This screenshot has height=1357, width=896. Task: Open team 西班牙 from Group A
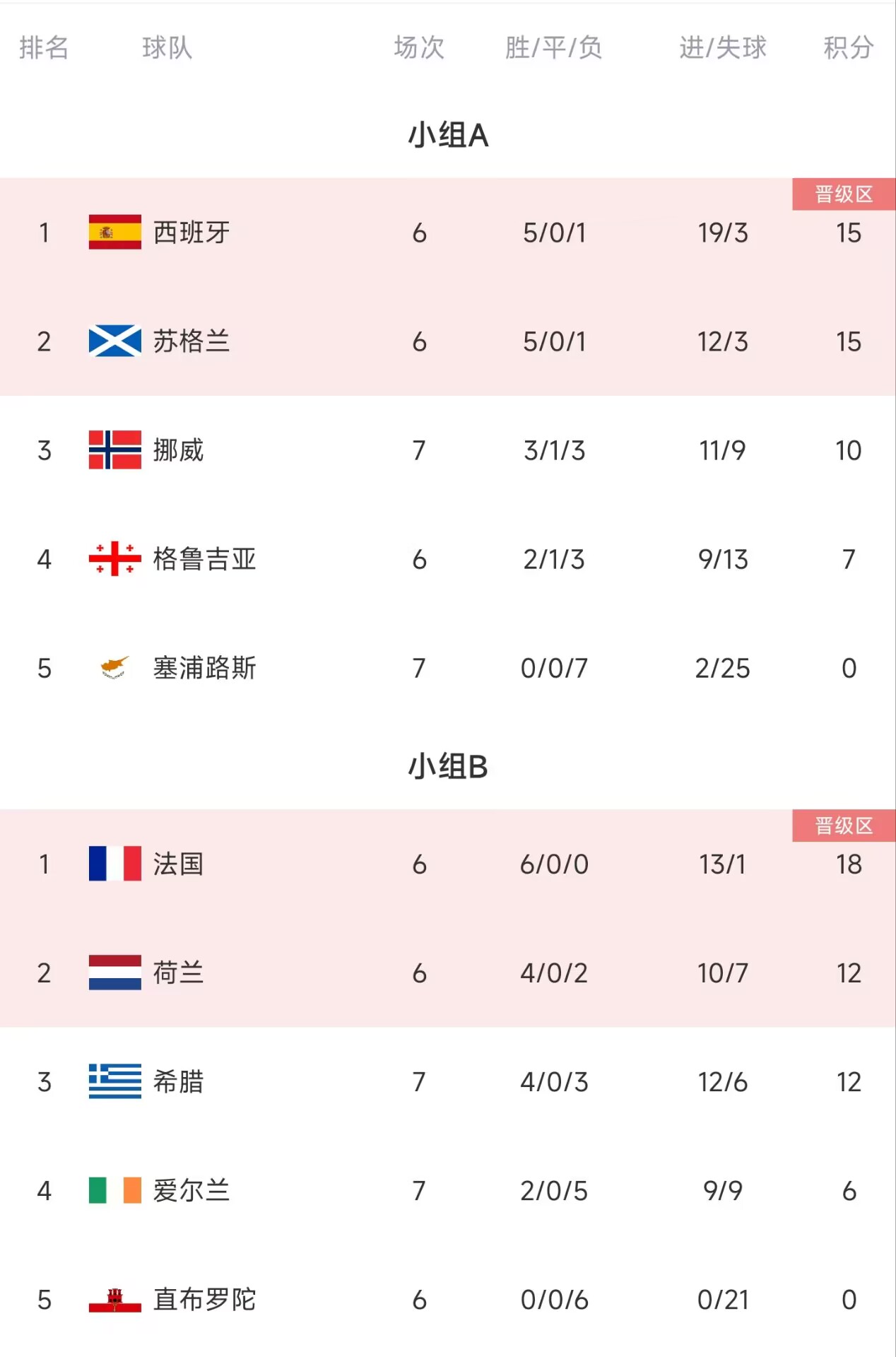click(191, 233)
